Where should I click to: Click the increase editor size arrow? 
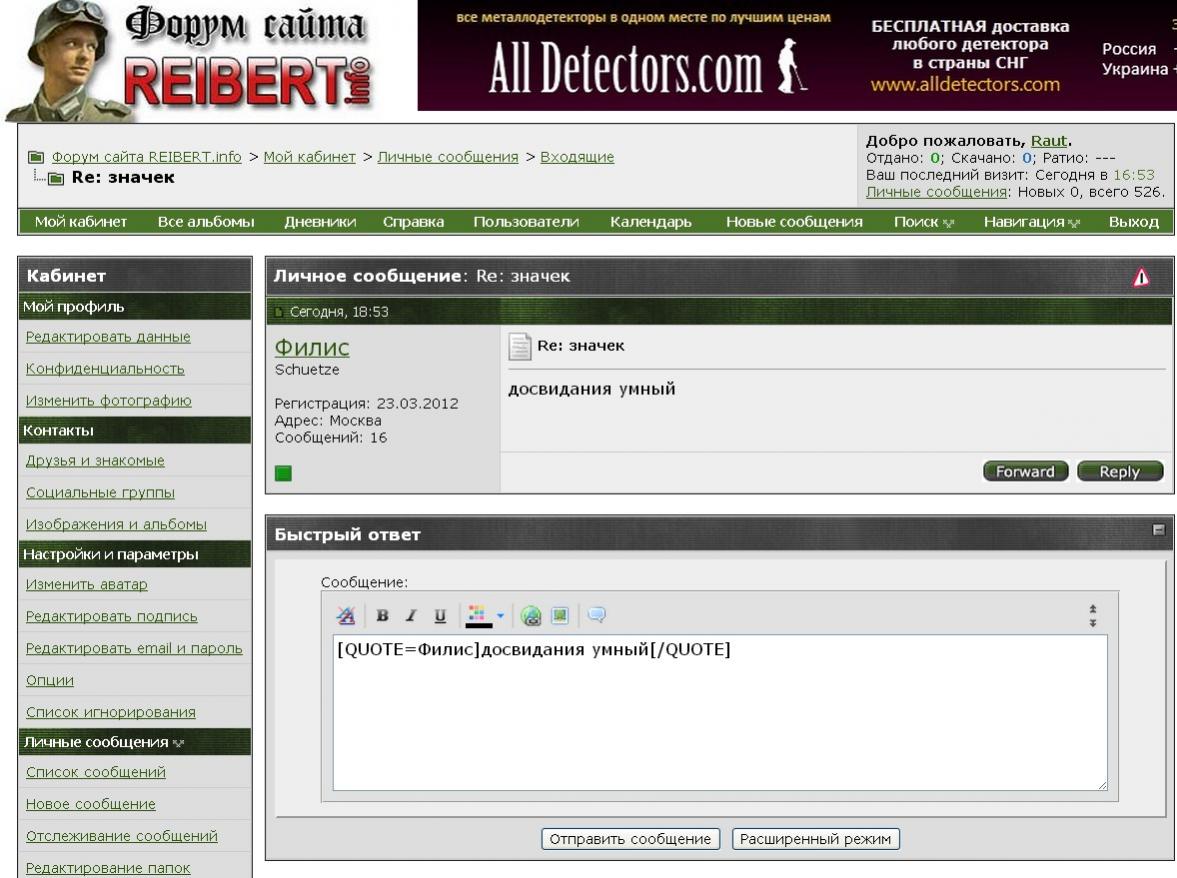(x=1093, y=623)
